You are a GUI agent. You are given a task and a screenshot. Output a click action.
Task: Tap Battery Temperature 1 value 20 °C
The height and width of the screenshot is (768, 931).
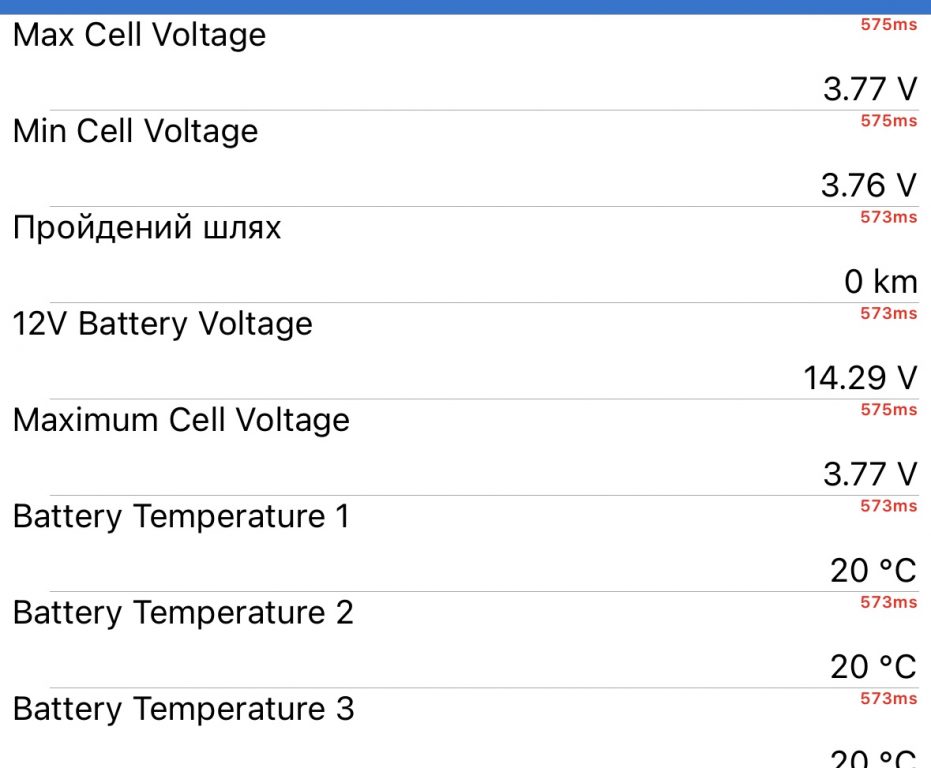873,570
